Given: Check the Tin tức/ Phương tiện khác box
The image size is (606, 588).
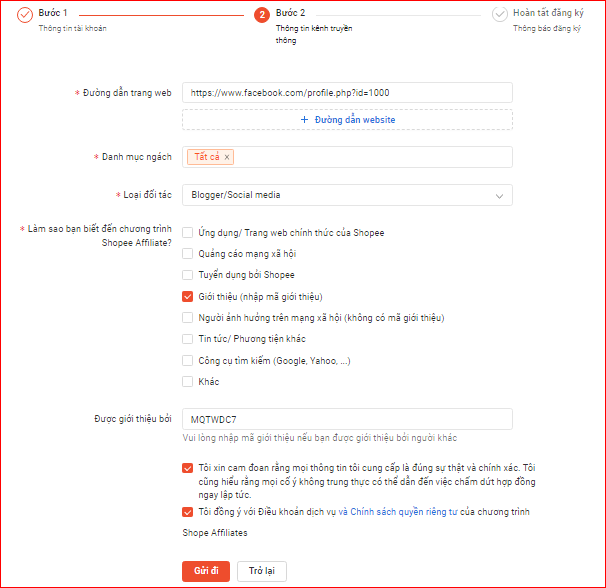Looking at the screenshot, I should coord(188,339).
